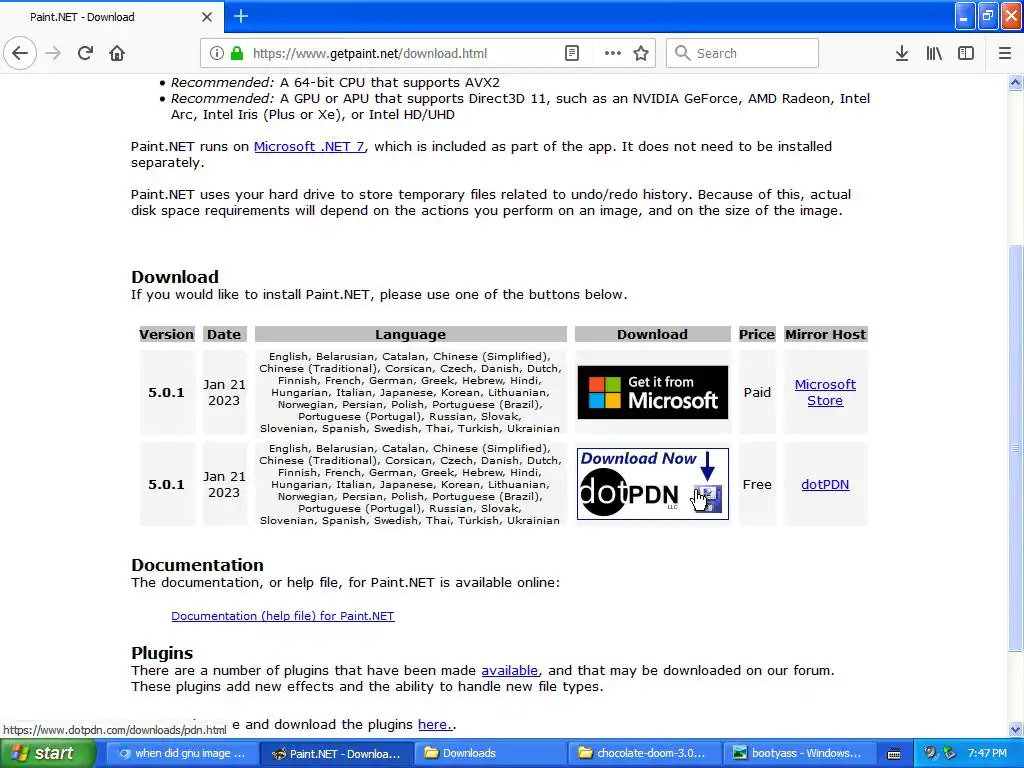The height and width of the screenshot is (768, 1024).
Task: Close the Paint.NET - Download tab
Action: click(x=206, y=17)
